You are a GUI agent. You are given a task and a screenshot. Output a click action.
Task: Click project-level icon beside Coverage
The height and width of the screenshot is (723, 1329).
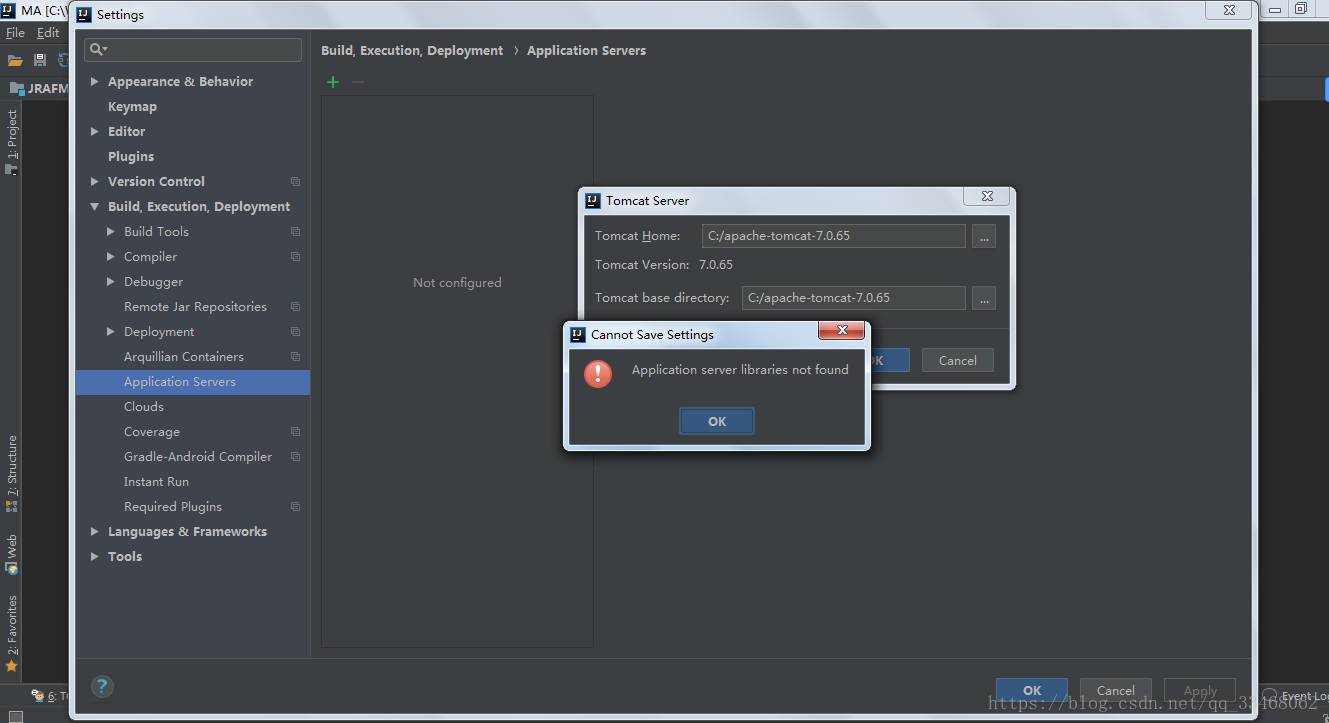[295, 431]
